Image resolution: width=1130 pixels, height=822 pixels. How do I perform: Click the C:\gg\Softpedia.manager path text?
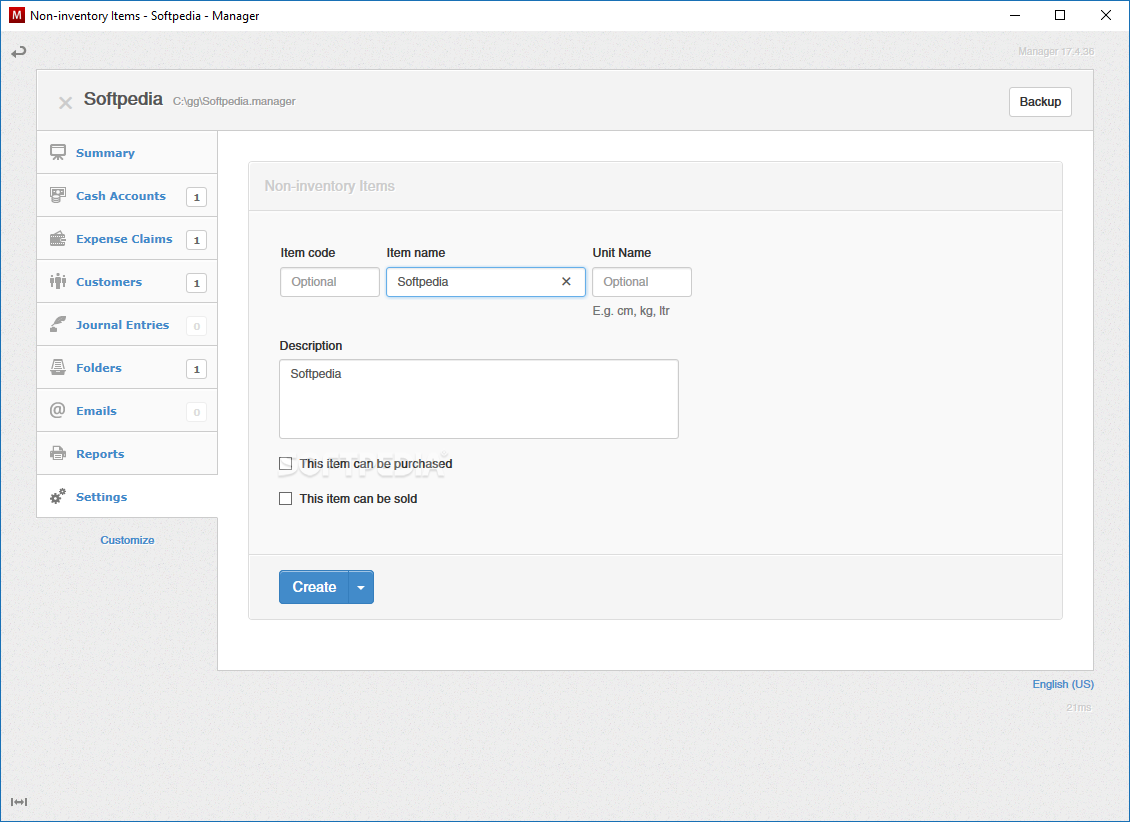click(x=234, y=102)
